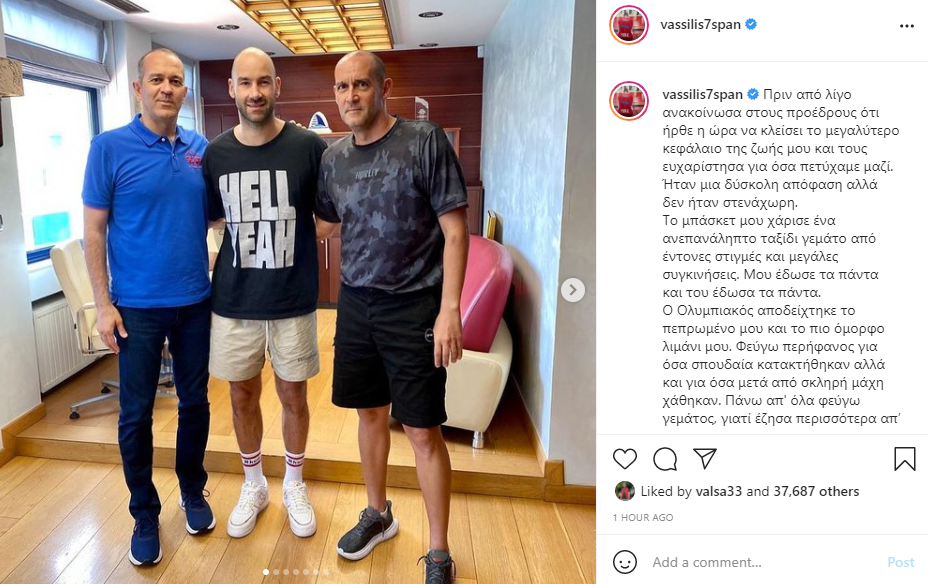Viewport: 928px width, 584px height.
Task: Click the Add a comment field
Action: point(763,562)
